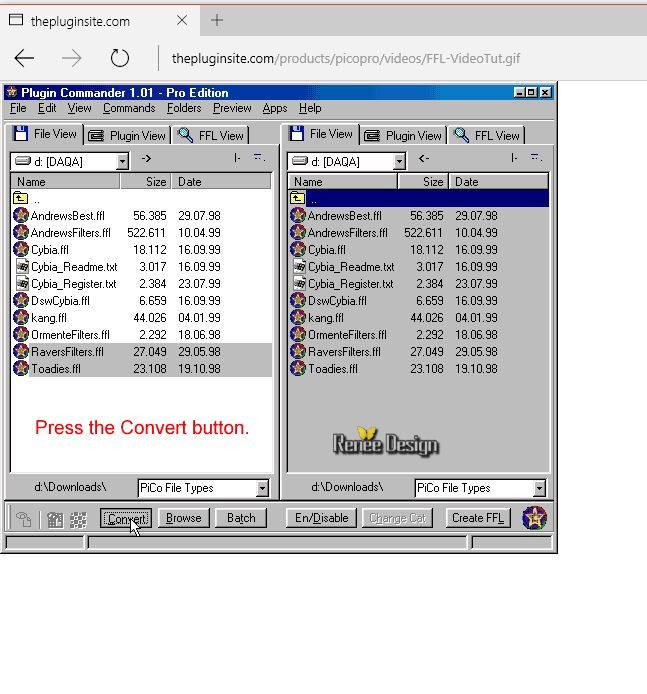The image size is (647, 694).
Task: Open the Edit menu
Action: click(47, 108)
